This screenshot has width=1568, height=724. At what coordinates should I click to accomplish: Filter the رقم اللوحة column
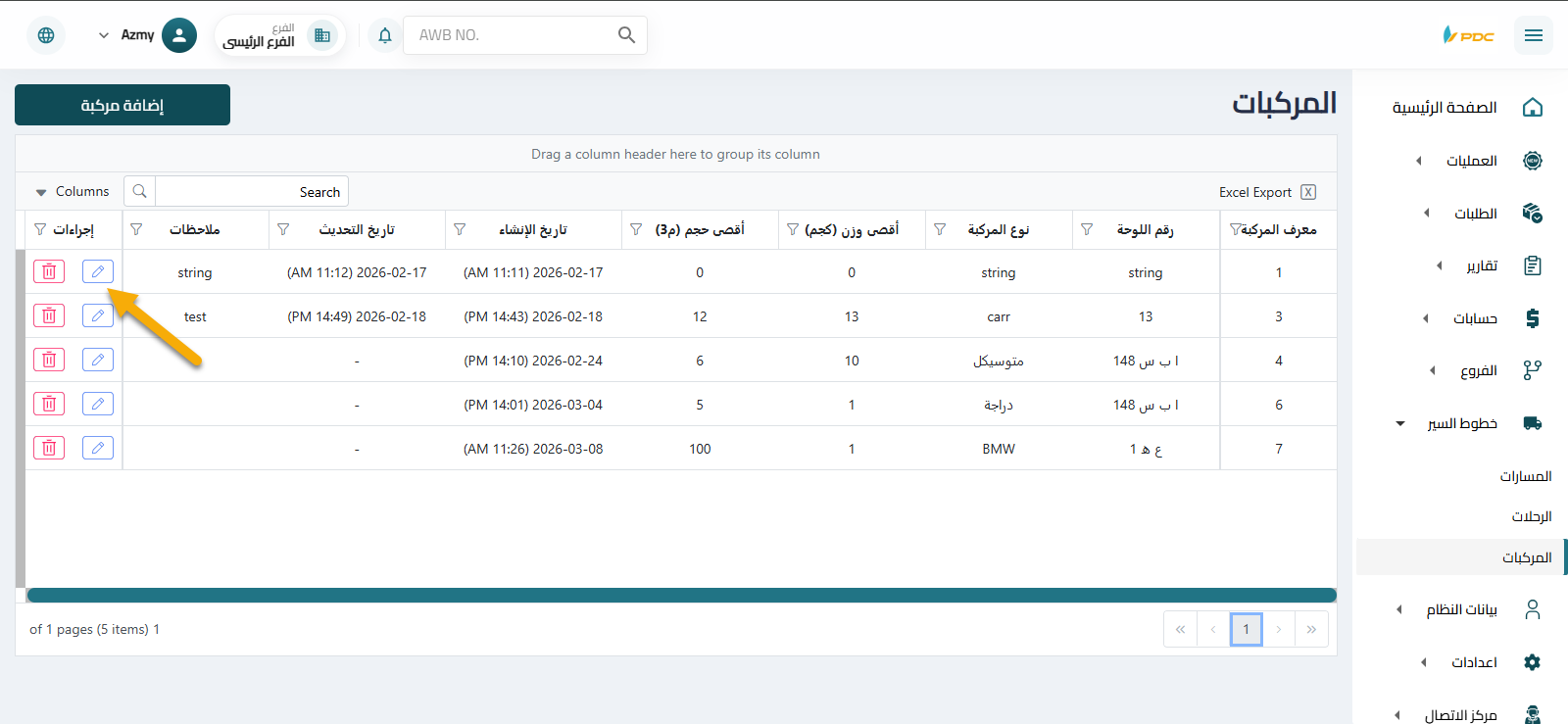(1087, 229)
